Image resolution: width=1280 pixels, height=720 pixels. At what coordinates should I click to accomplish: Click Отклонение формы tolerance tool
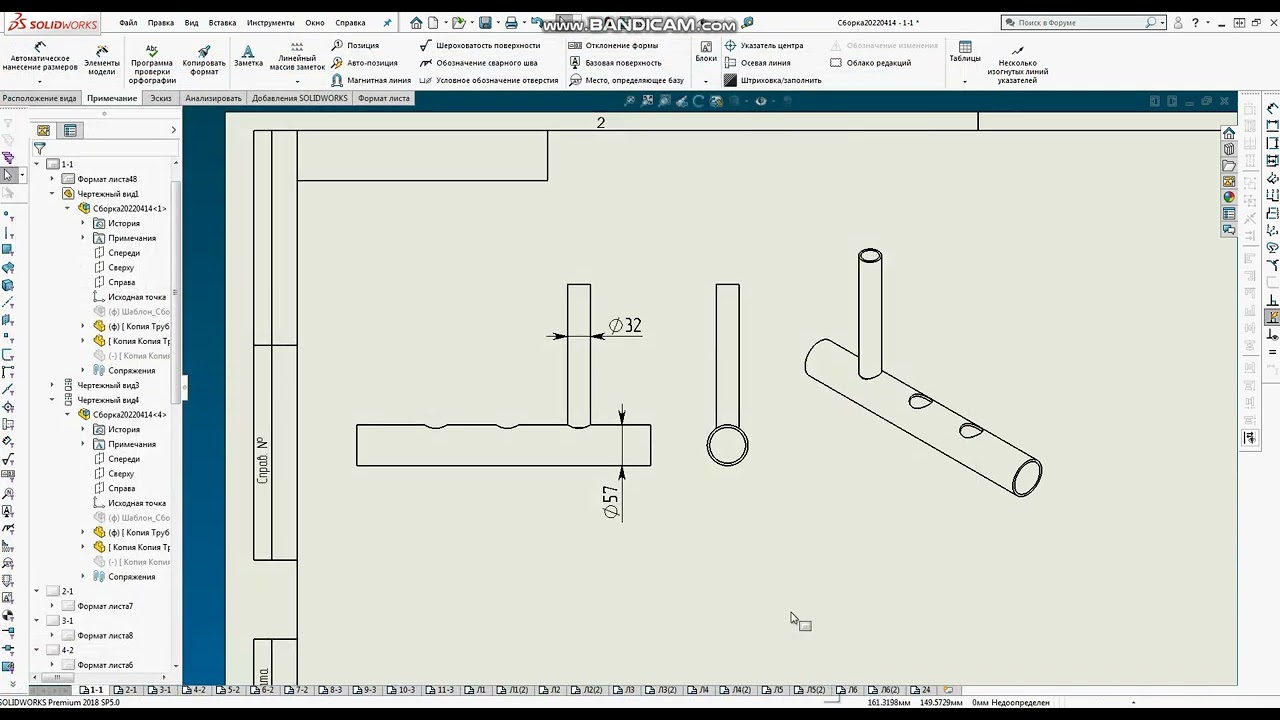[613, 45]
